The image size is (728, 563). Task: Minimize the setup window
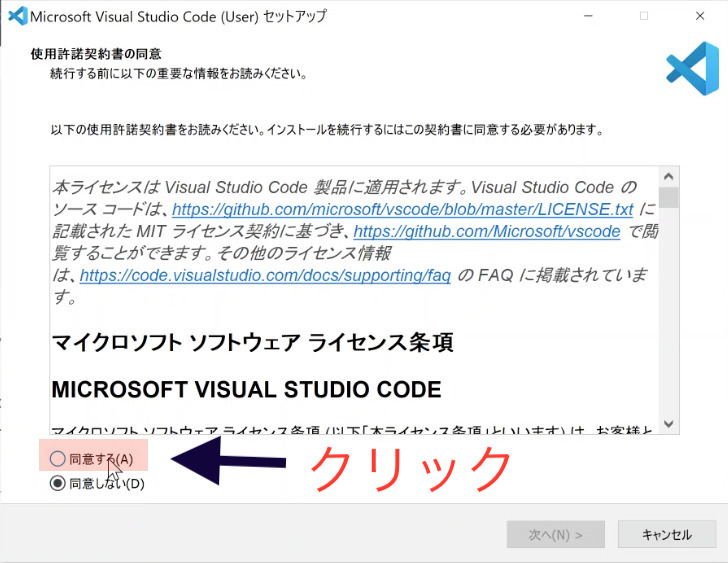tap(588, 16)
